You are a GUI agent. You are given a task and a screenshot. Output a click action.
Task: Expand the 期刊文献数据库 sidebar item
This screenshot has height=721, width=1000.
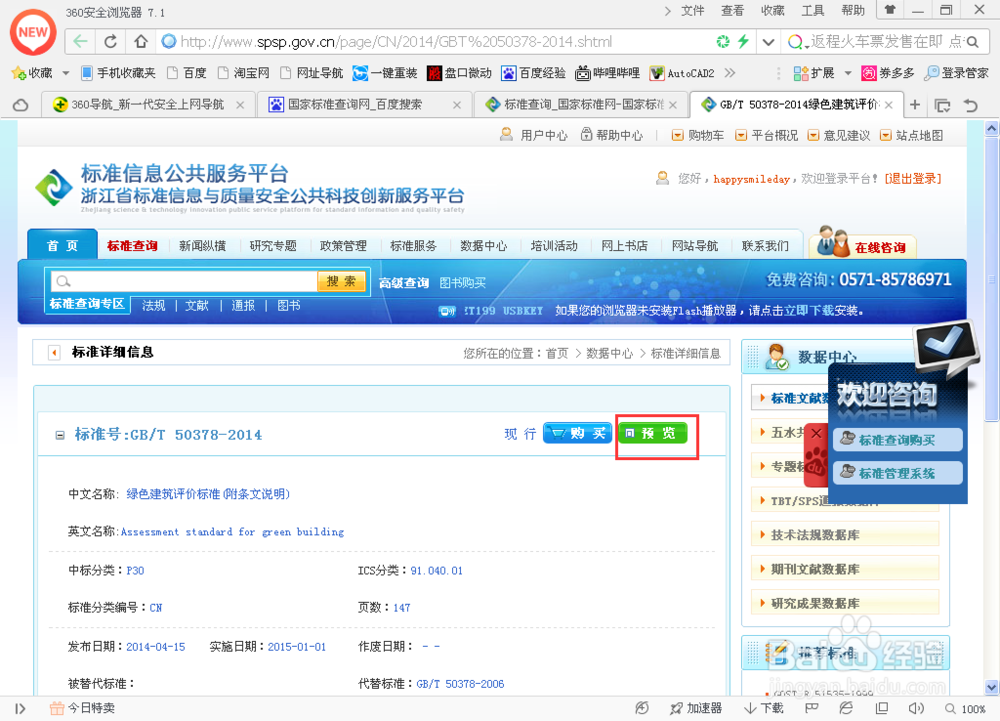click(846, 569)
